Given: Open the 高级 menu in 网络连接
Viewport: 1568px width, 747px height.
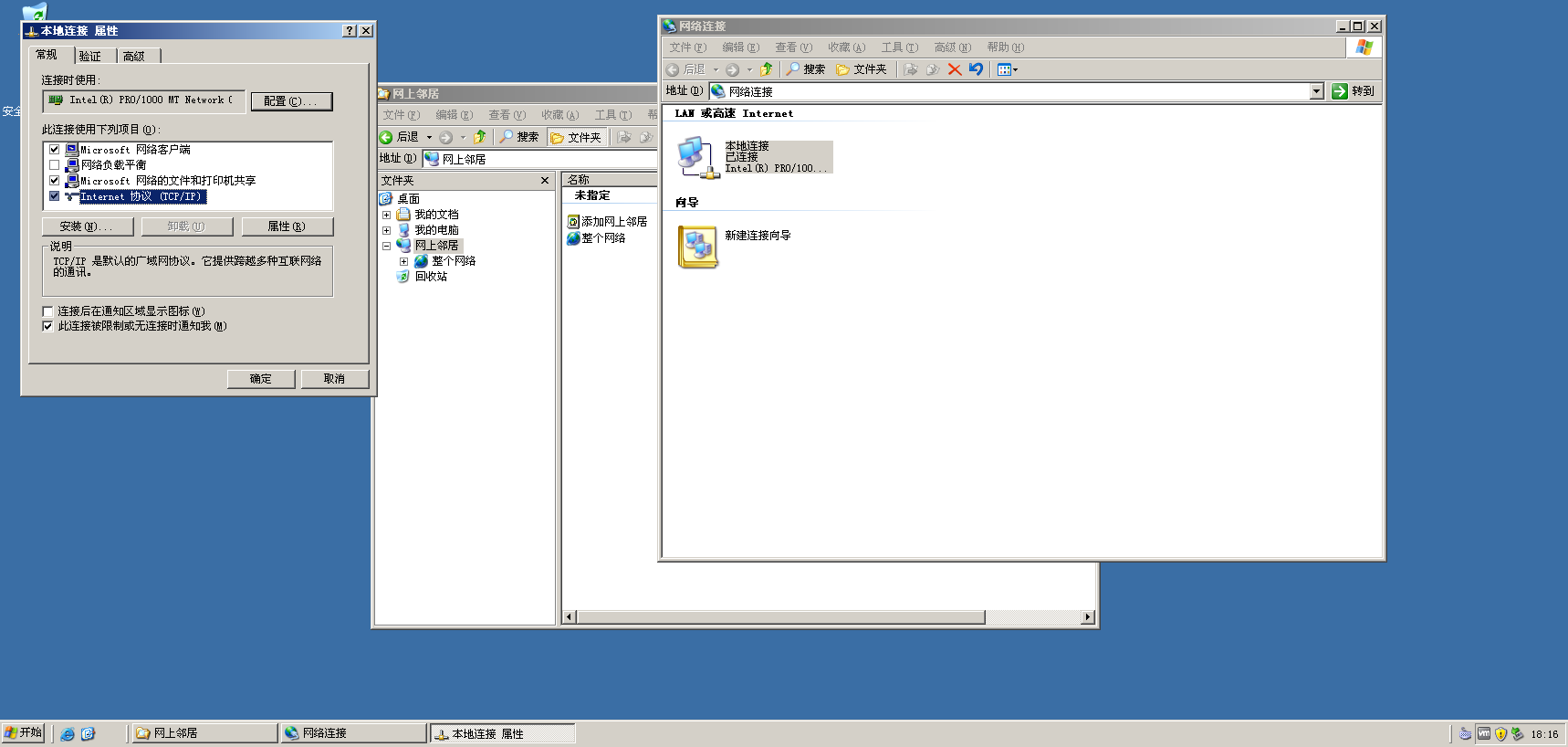Looking at the screenshot, I should [952, 47].
